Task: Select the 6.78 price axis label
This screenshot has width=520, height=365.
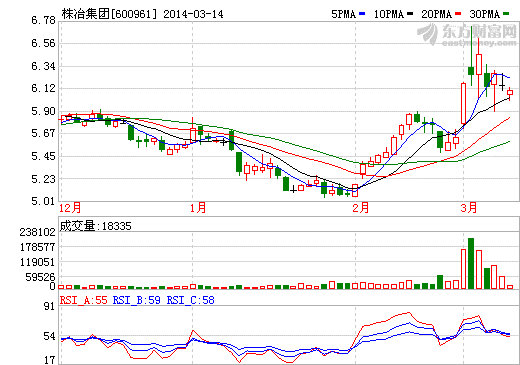Action: pyautogui.click(x=43, y=21)
